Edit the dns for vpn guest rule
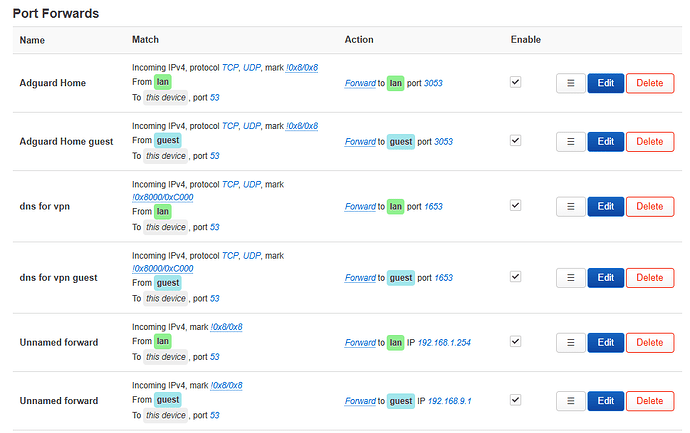Screen dimensions: 690x433 (x=605, y=277)
